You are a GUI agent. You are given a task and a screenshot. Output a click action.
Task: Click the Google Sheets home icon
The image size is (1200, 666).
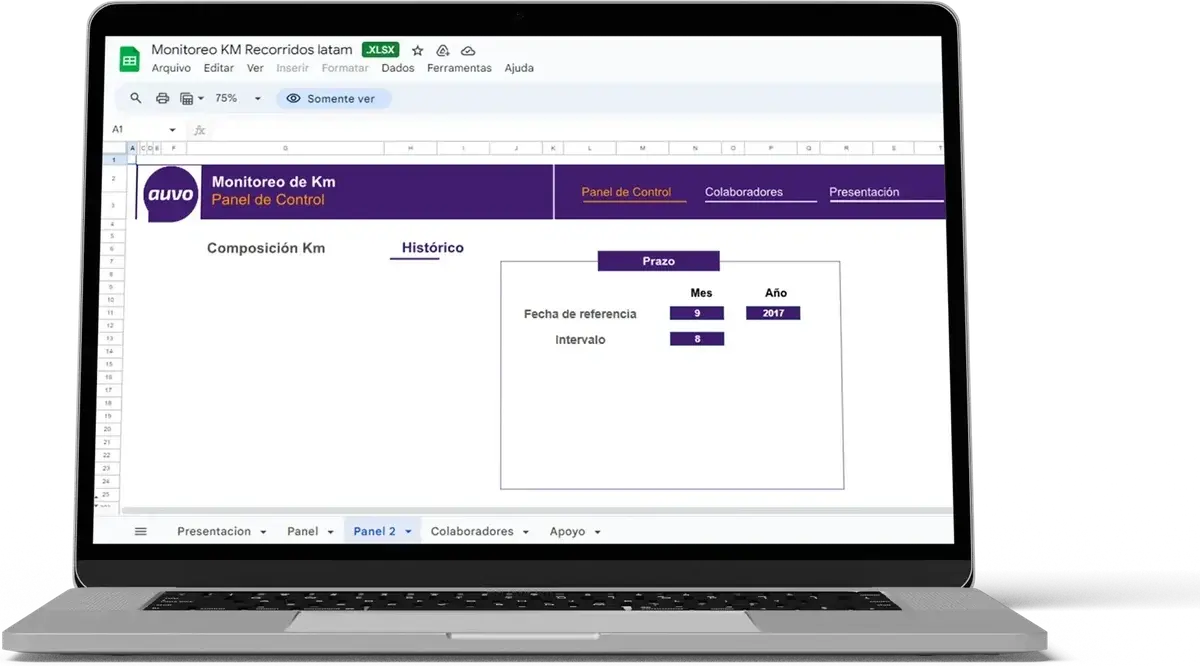tap(129, 59)
